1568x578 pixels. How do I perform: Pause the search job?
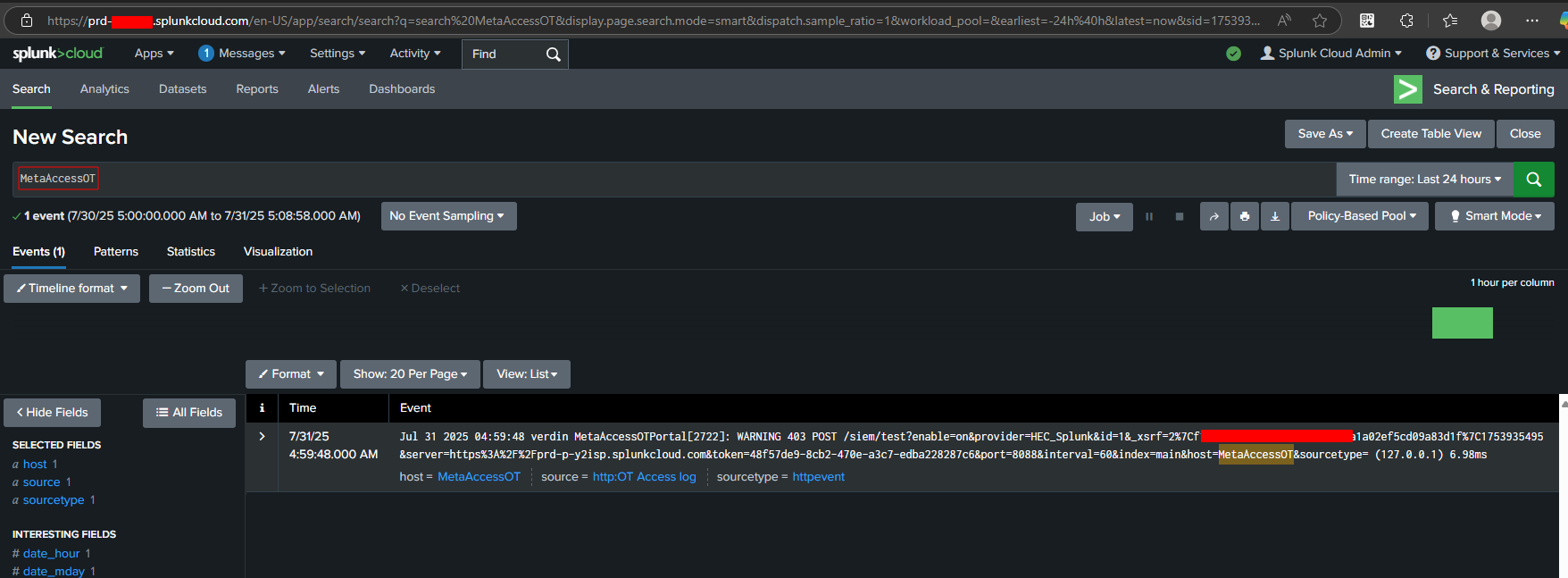click(x=1149, y=216)
